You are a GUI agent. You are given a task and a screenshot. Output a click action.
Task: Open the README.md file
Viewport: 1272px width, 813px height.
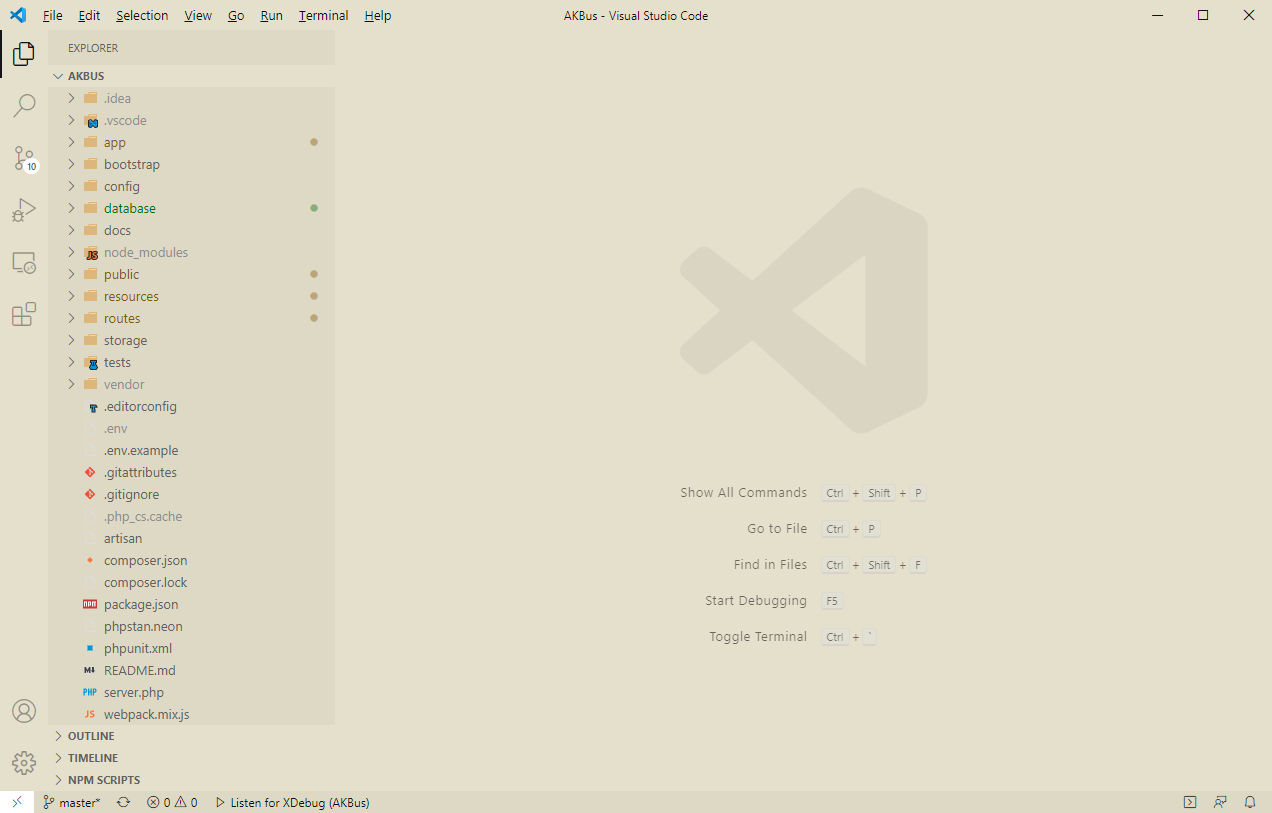pyautogui.click(x=192, y=670)
